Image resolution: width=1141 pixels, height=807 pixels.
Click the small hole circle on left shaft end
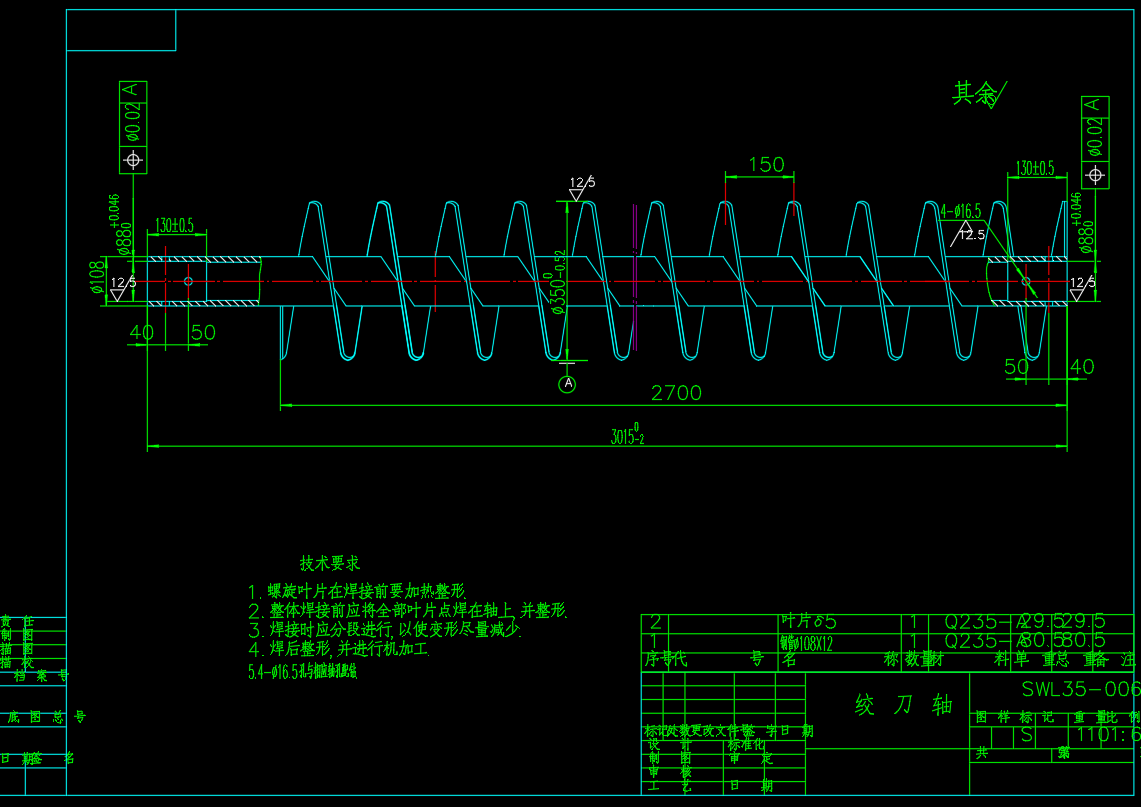[x=188, y=282]
